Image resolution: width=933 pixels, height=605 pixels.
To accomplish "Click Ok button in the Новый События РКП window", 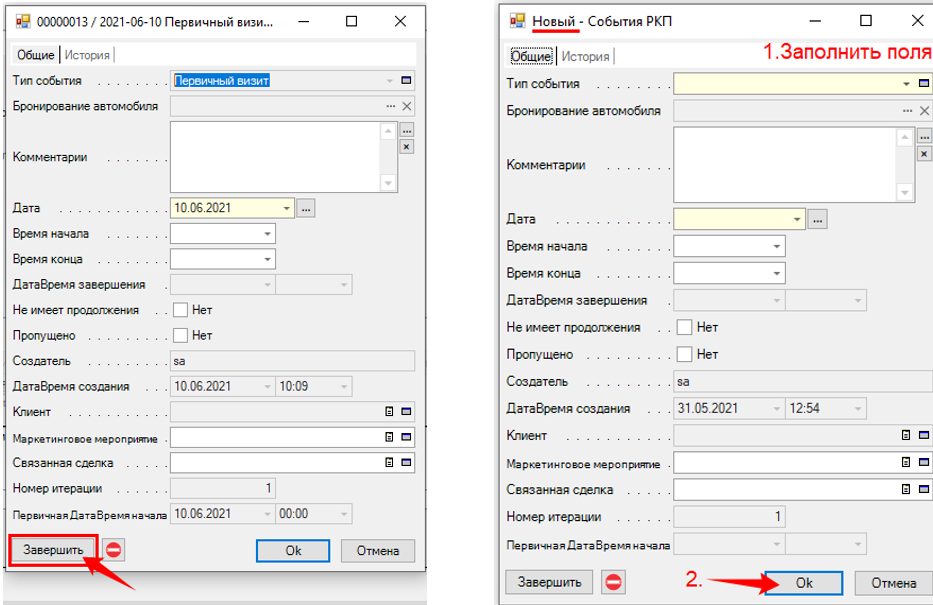I will tap(804, 583).
